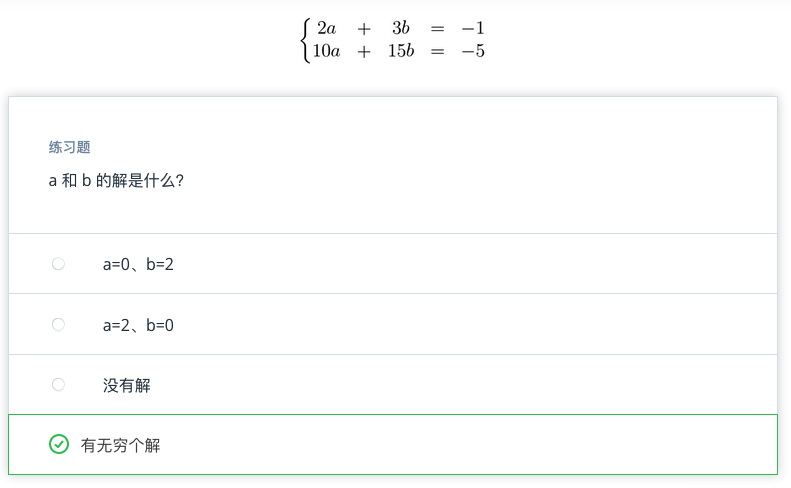Image resolution: width=791 pixels, height=488 pixels.
Task: Click the 没有解 option label
Action: 126,385
